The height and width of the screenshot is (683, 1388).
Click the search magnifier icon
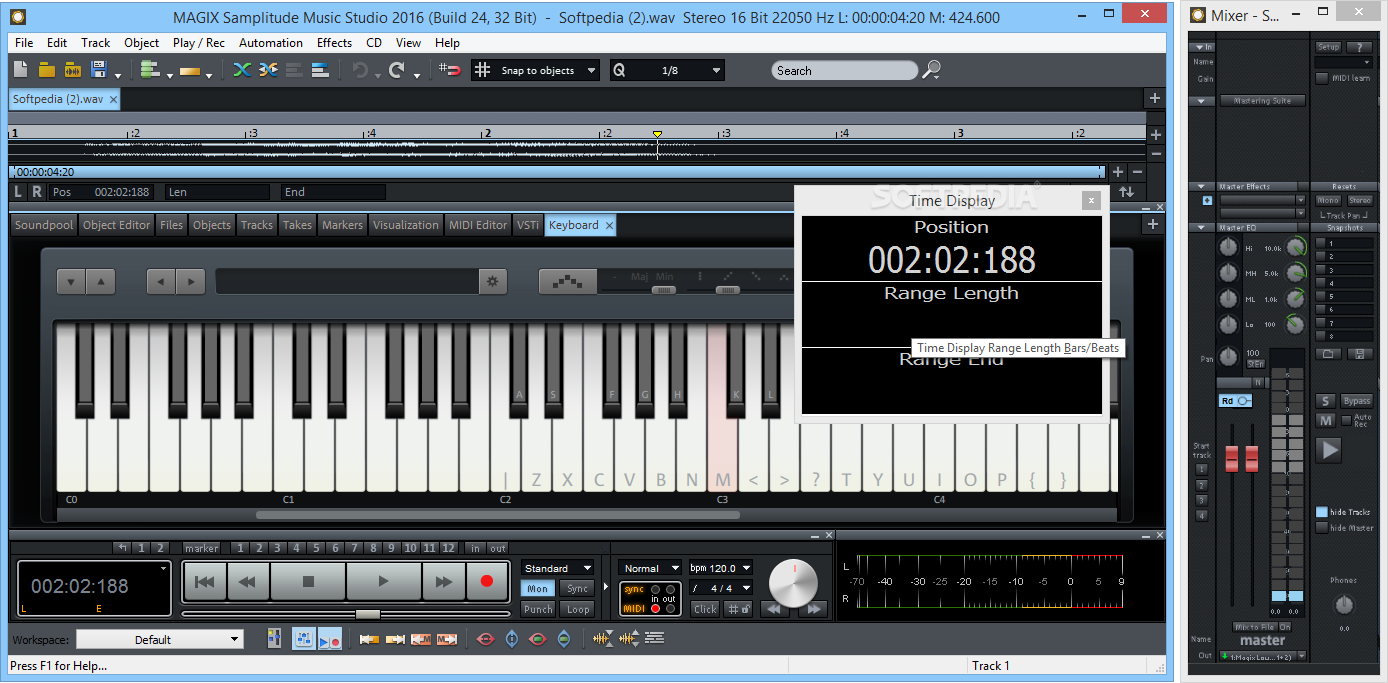[931, 70]
